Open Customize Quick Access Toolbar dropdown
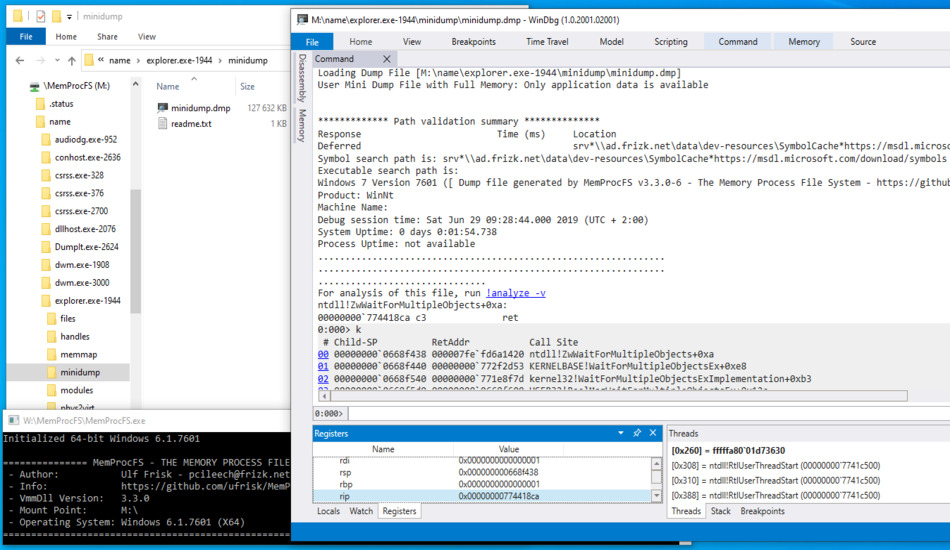This screenshot has height=550, width=950. coord(69,17)
